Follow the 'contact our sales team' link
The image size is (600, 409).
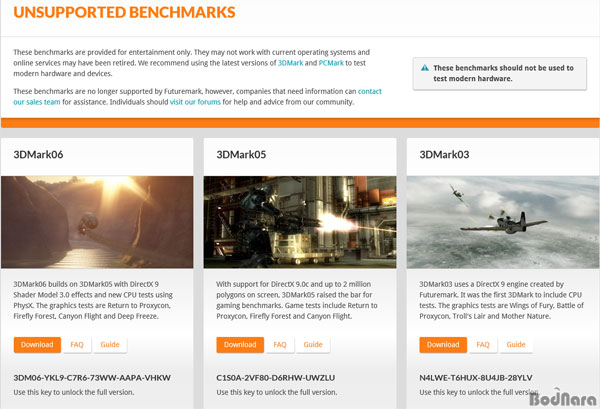369,91
